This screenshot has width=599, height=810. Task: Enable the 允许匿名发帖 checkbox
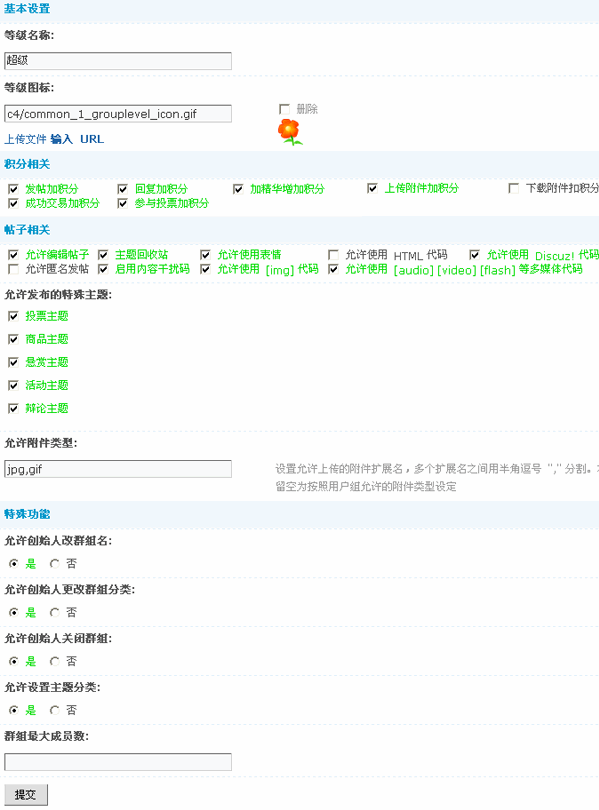click(x=13, y=269)
